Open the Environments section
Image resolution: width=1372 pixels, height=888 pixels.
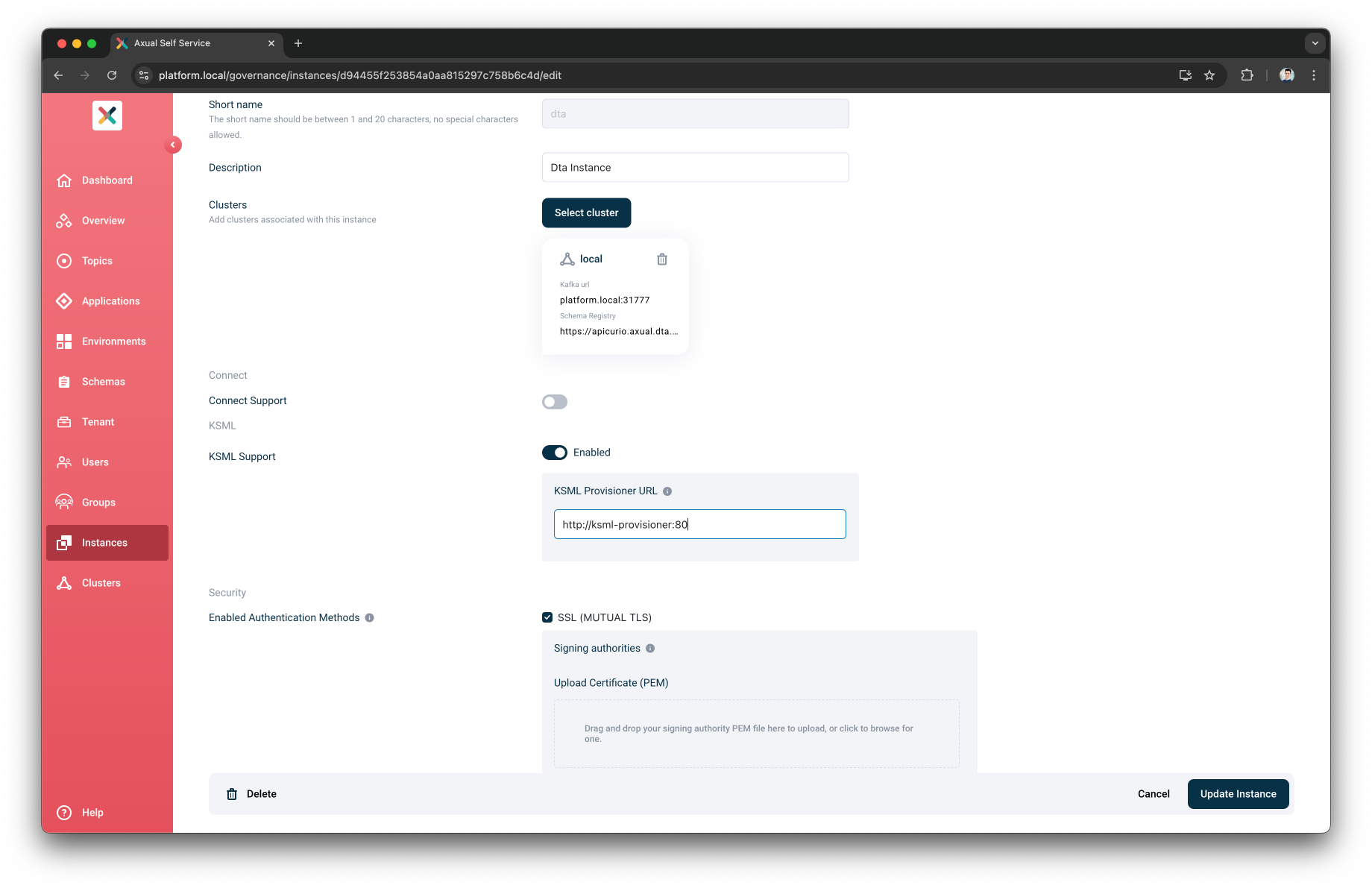pos(107,341)
